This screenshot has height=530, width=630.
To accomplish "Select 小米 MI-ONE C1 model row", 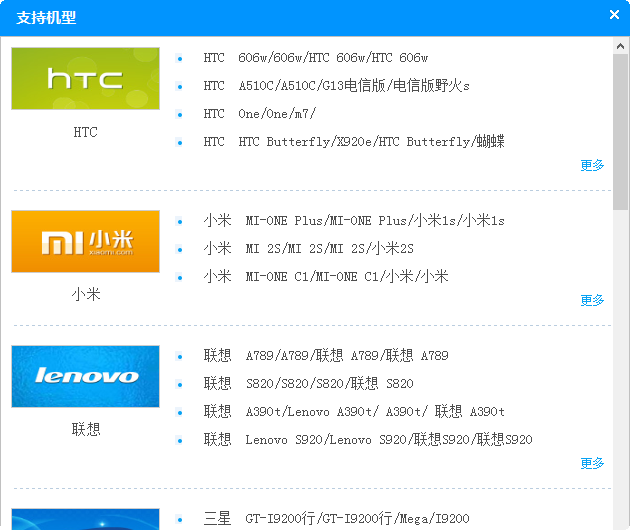I will 326,277.
